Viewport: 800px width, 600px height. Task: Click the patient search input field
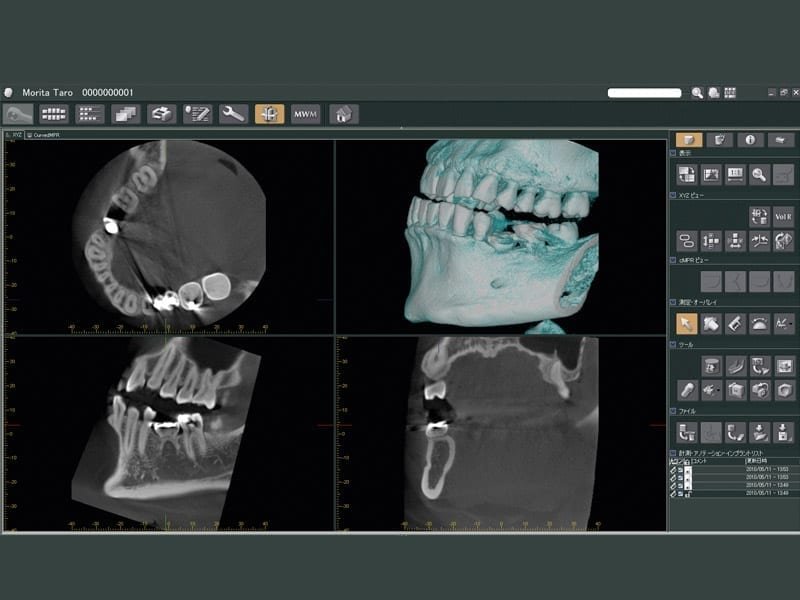[644, 93]
